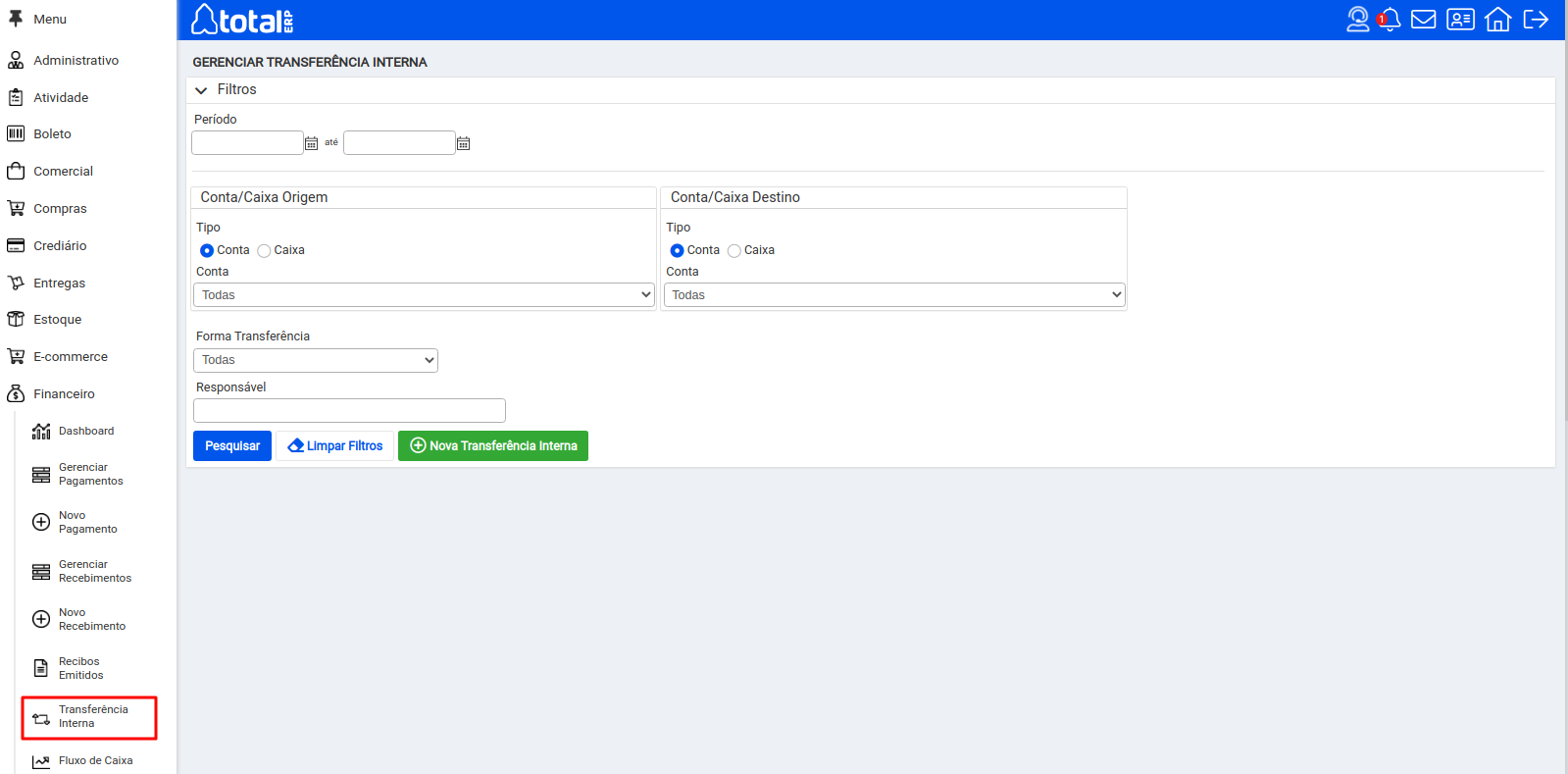1568x774 pixels.
Task: Click Nova Transferência Interna button
Action: pyautogui.click(x=492, y=446)
